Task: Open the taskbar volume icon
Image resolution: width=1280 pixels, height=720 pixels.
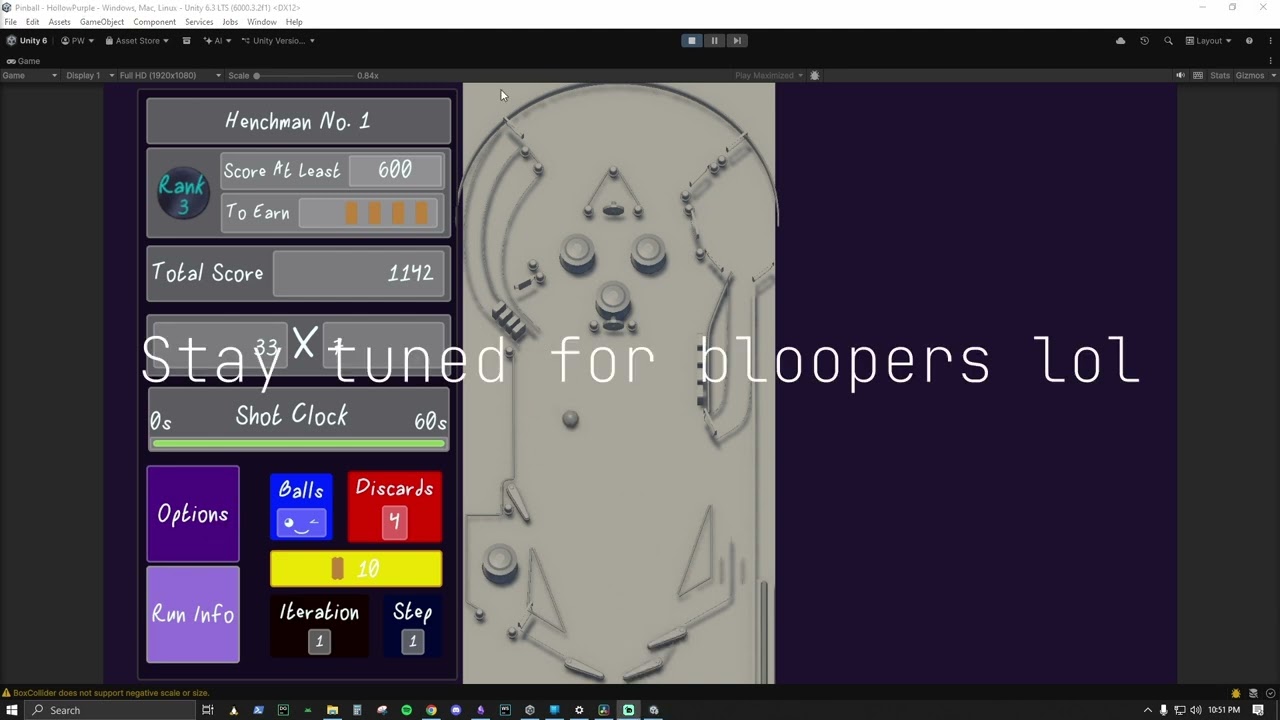Action: point(1195,710)
